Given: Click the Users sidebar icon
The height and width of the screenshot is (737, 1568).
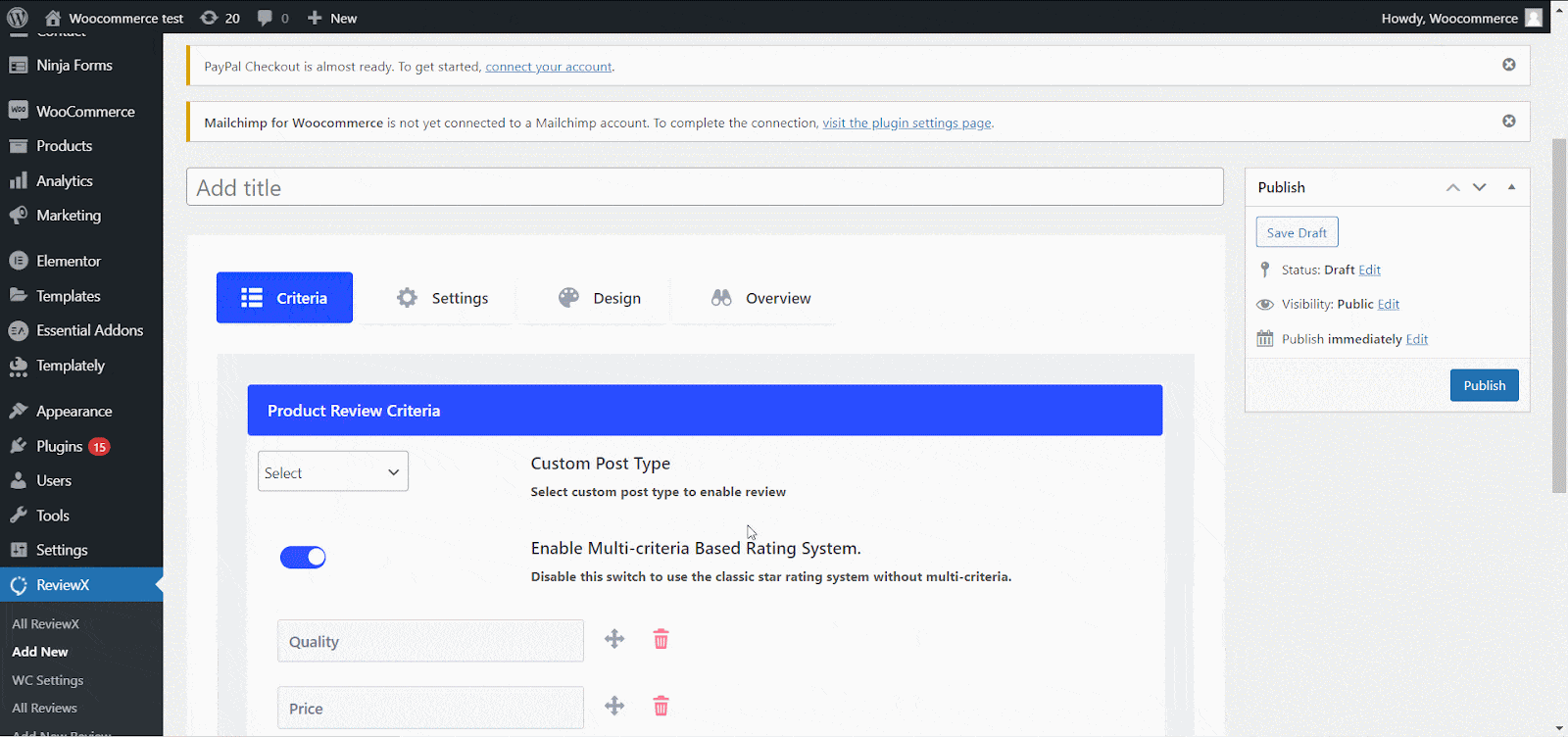Looking at the screenshot, I should (x=18, y=481).
